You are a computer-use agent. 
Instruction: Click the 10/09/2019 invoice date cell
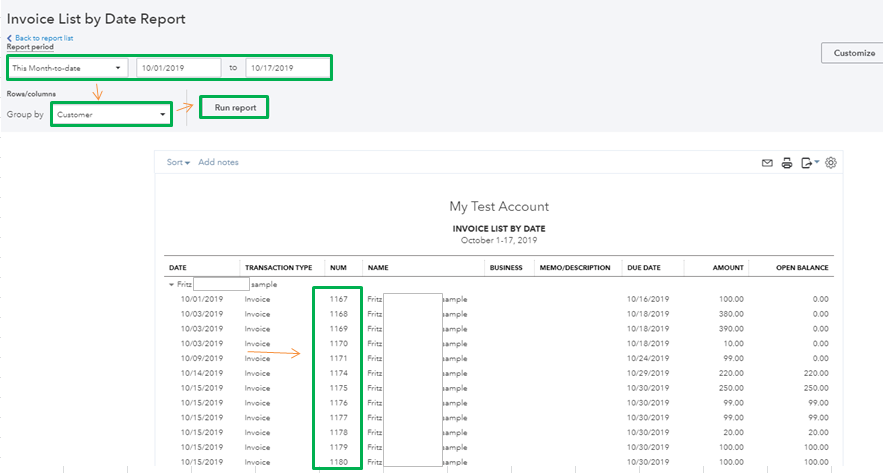pyautogui.click(x=202, y=359)
